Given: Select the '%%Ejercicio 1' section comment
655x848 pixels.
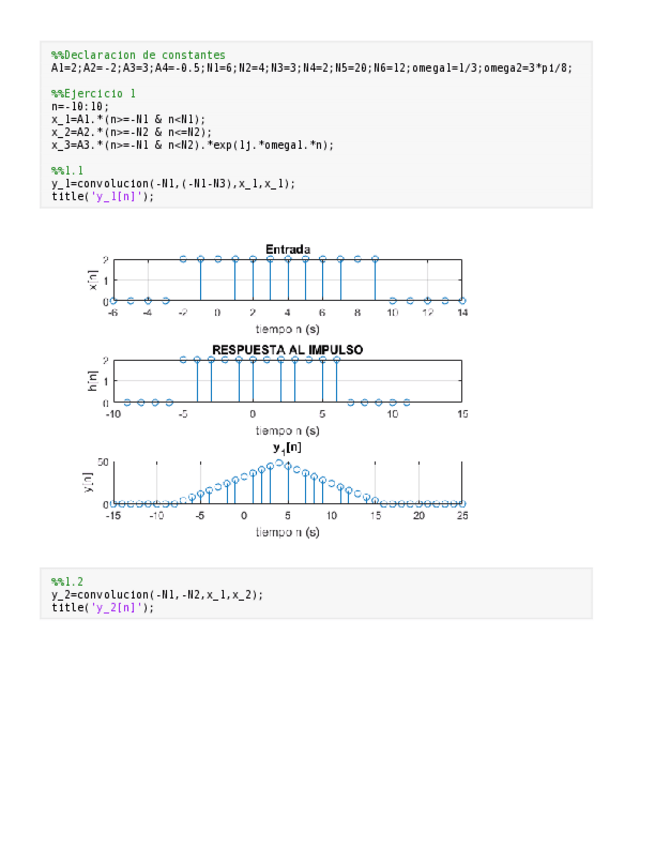Looking at the screenshot, I should 93,93.
